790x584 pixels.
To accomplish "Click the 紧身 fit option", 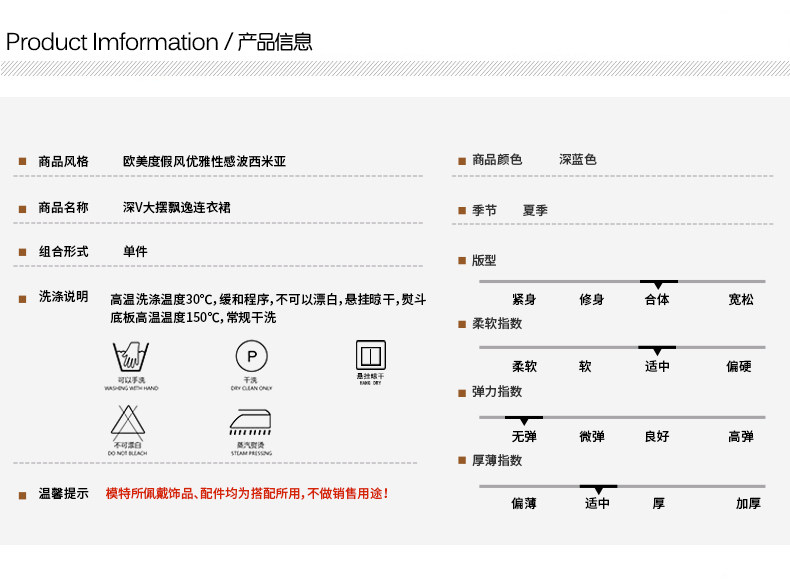I will [x=524, y=299].
